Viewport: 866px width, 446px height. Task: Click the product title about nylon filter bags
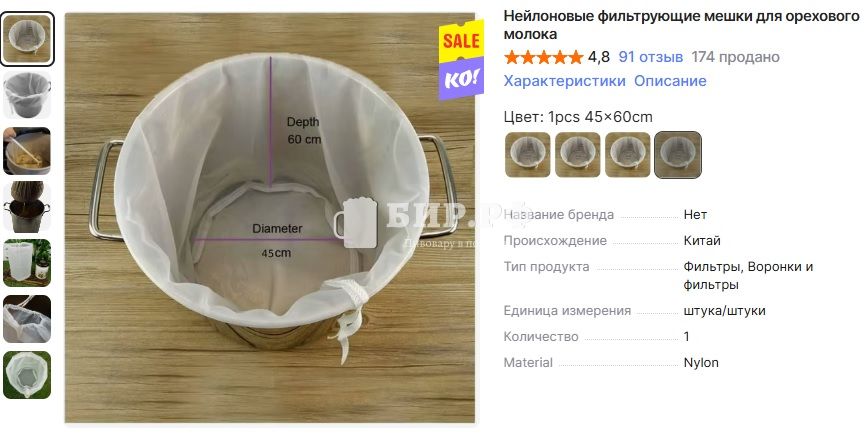tap(682, 25)
